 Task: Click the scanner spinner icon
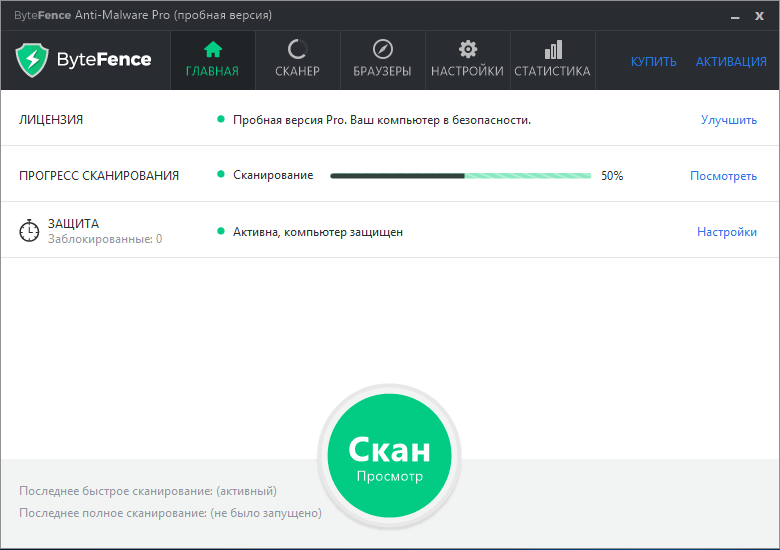(x=297, y=49)
